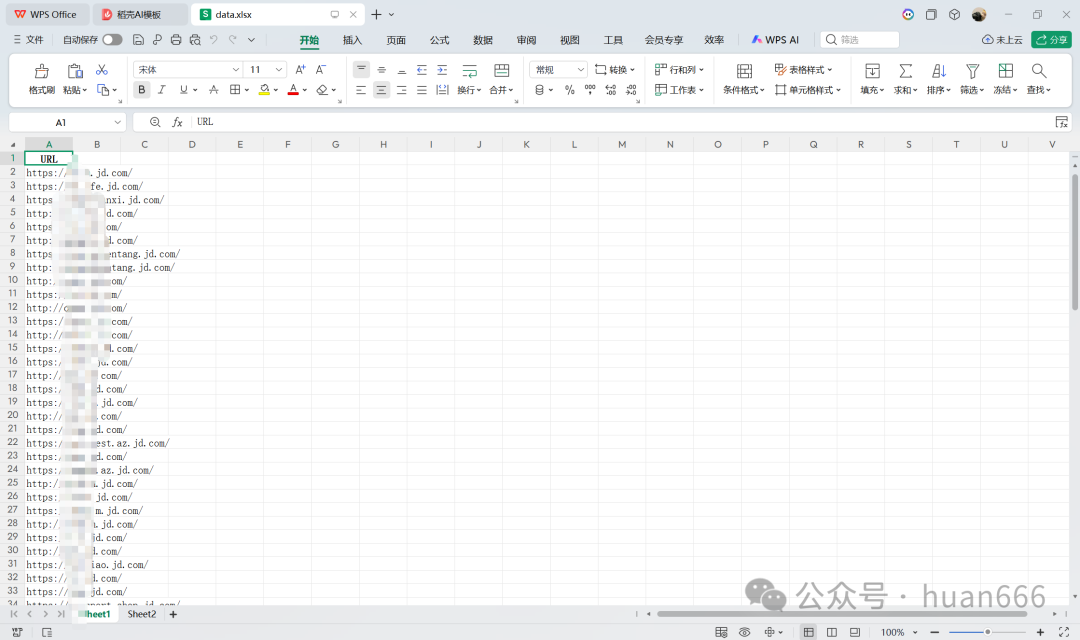Image resolution: width=1080 pixels, height=640 pixels.
Task: Click the yellow fill color swatch
Action: coord(264,90)
